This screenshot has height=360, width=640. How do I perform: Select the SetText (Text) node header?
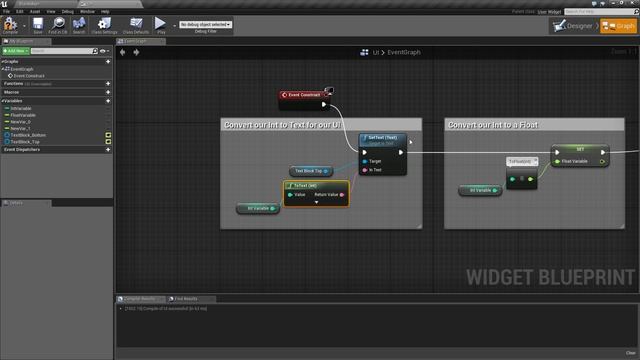[382, 140]
